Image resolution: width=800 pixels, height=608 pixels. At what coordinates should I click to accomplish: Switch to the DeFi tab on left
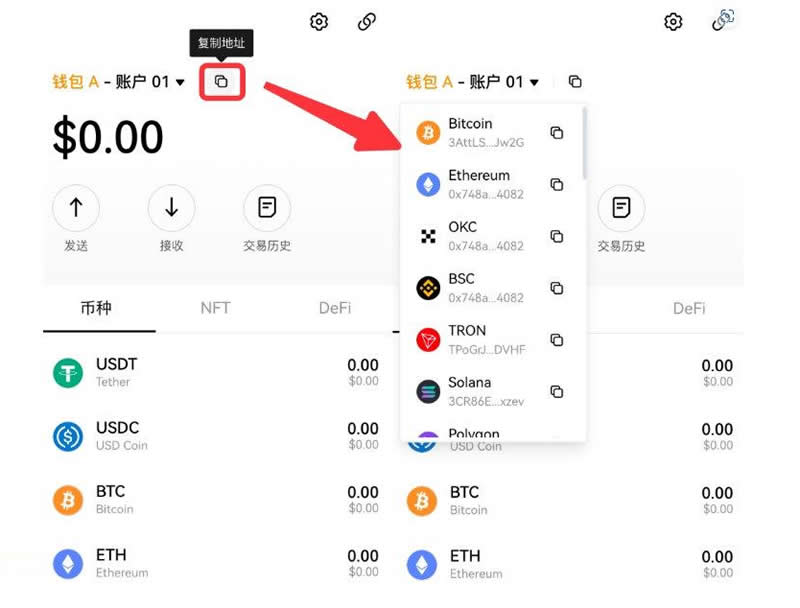[335, 308]
